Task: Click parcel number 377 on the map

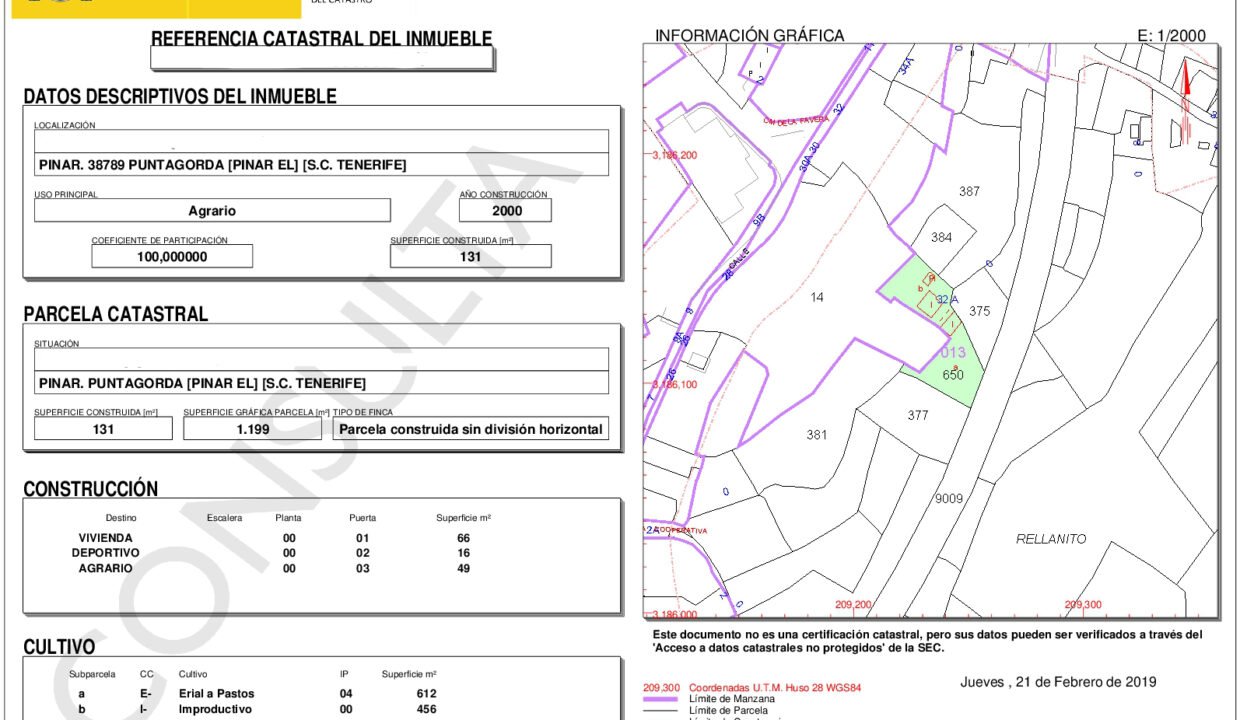Action: coord(918,415)
